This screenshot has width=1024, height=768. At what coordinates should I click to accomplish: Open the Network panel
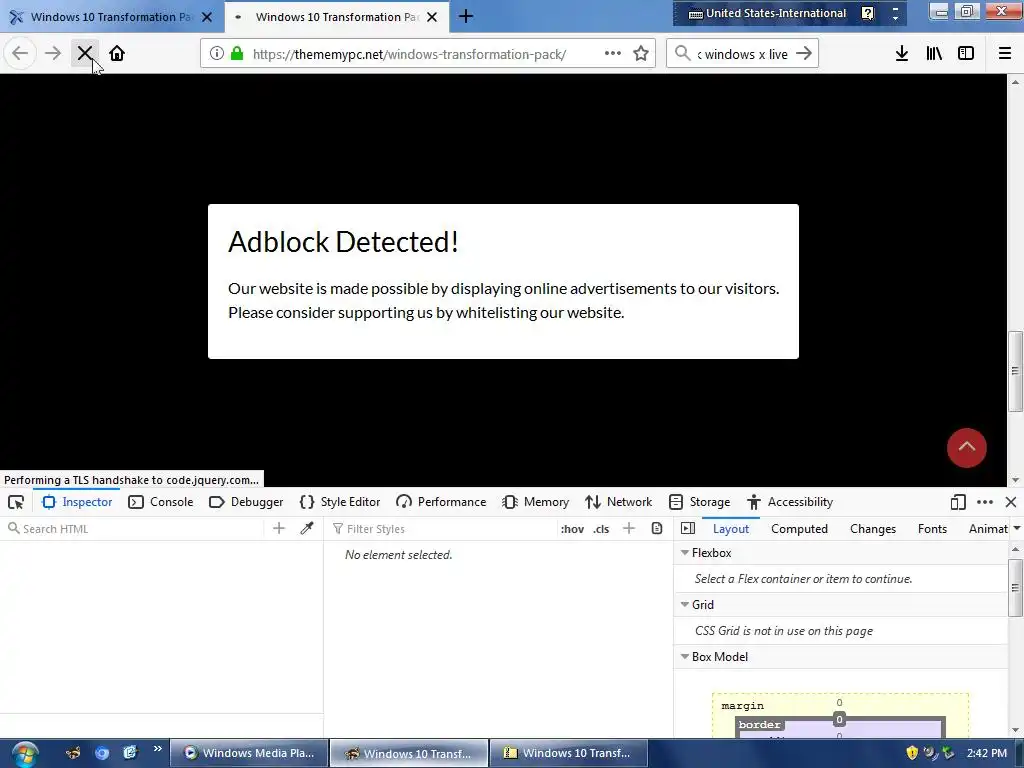[618, 502]
